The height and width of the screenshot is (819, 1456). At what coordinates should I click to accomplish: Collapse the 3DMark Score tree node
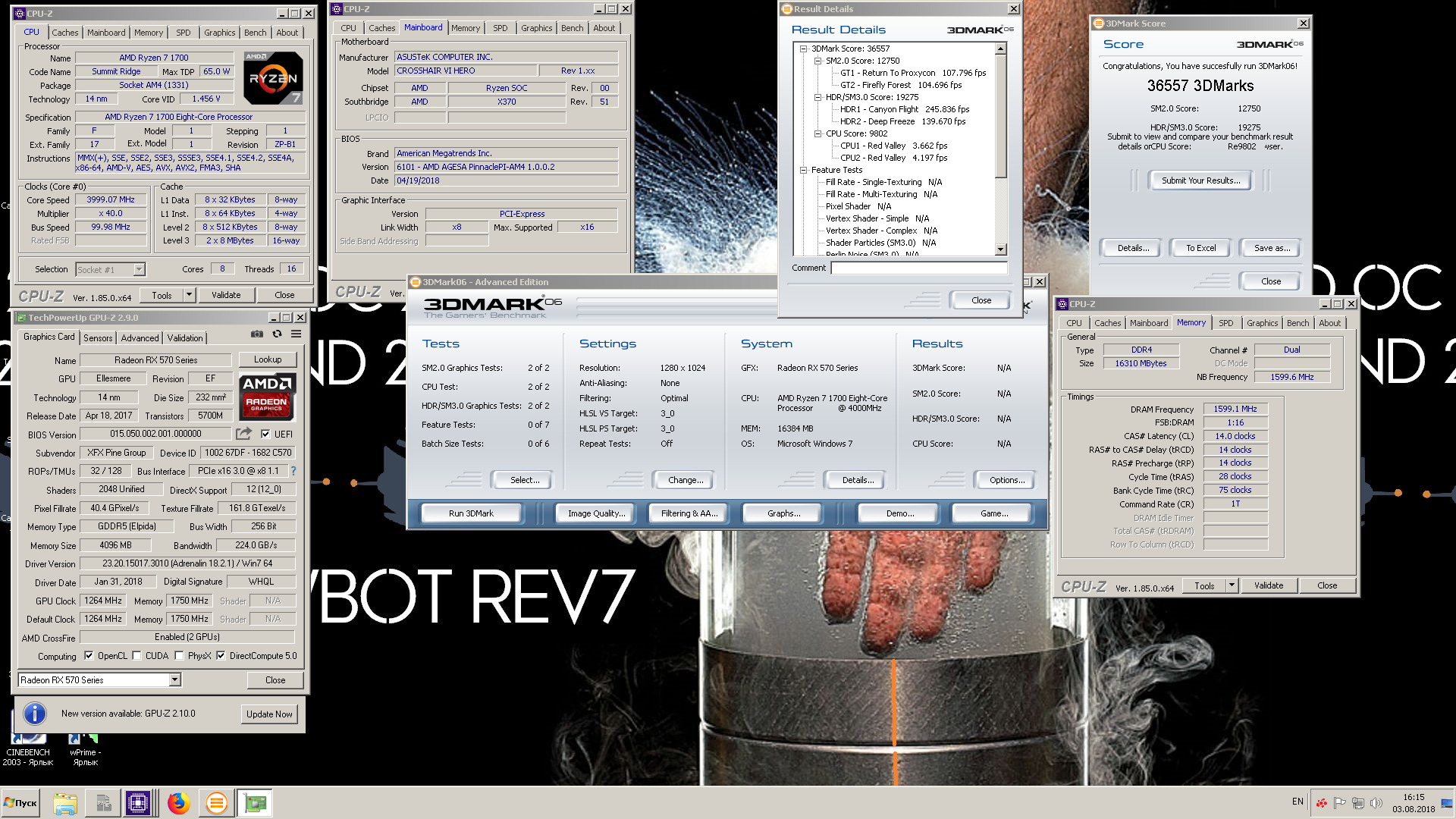(x=803, y=49)
